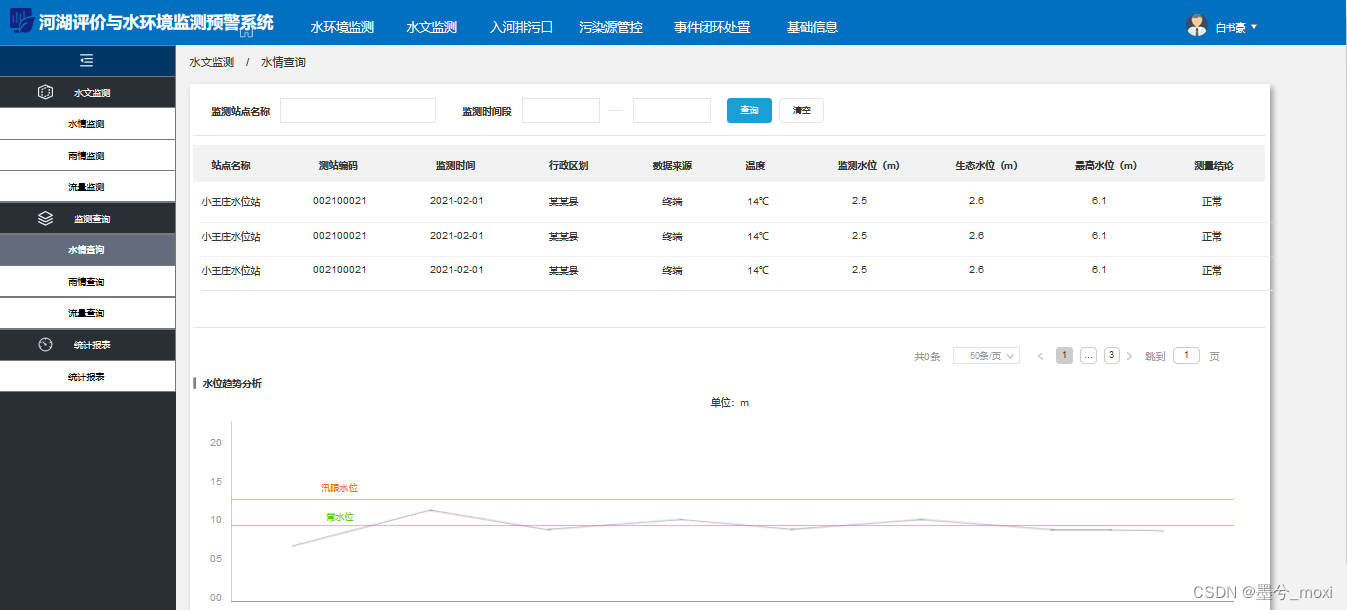Open the 入河排污口 top navigation menu

[x=521, y=27]
